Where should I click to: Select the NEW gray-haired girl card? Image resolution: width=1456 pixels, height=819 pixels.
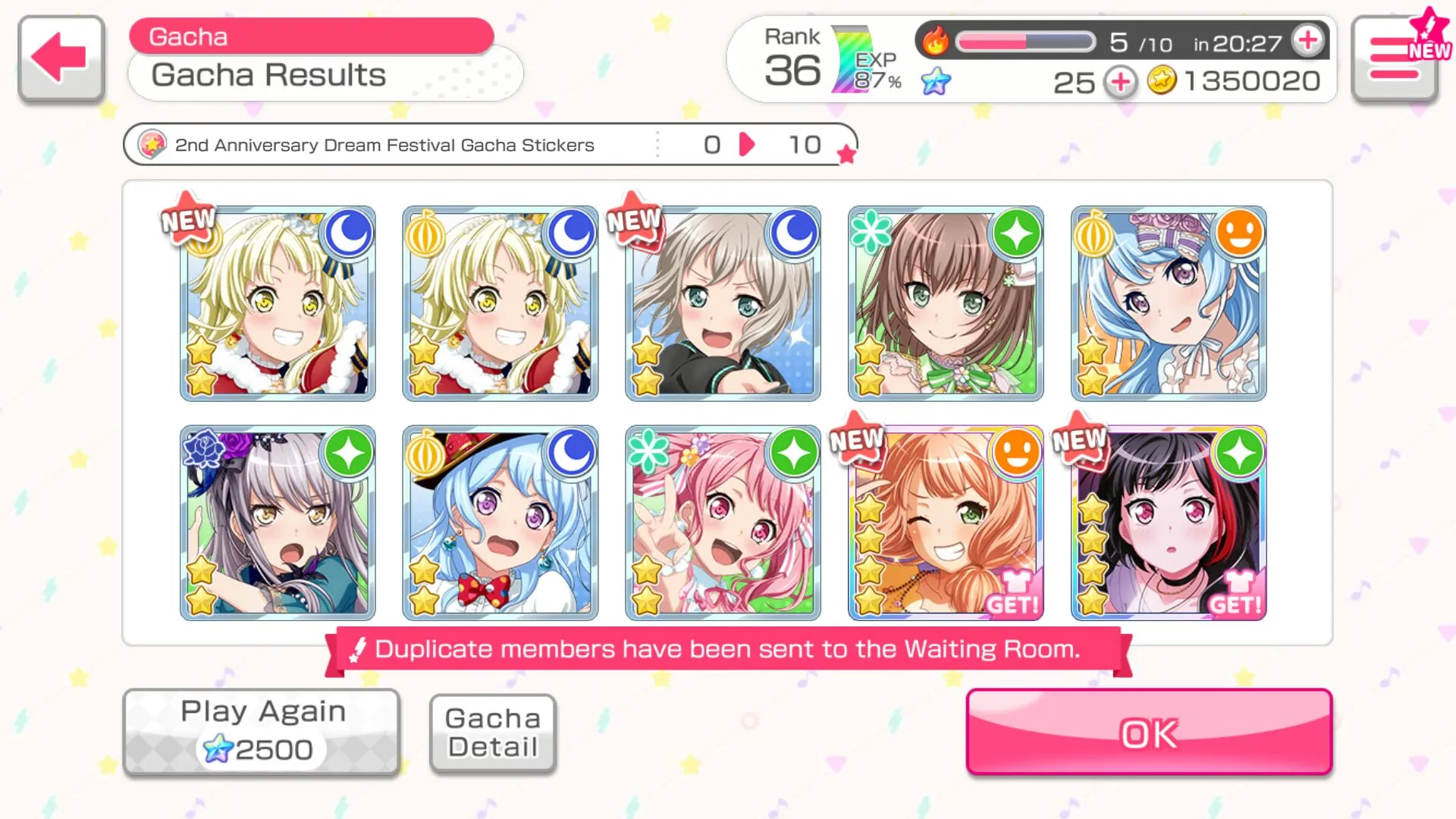click(x=723, y=303)
